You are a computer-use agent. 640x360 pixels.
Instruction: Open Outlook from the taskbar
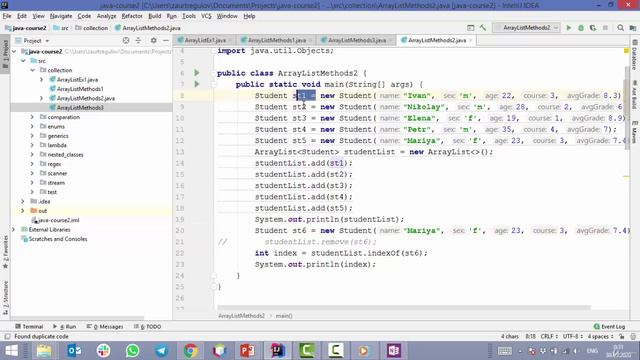pos(74,351)
